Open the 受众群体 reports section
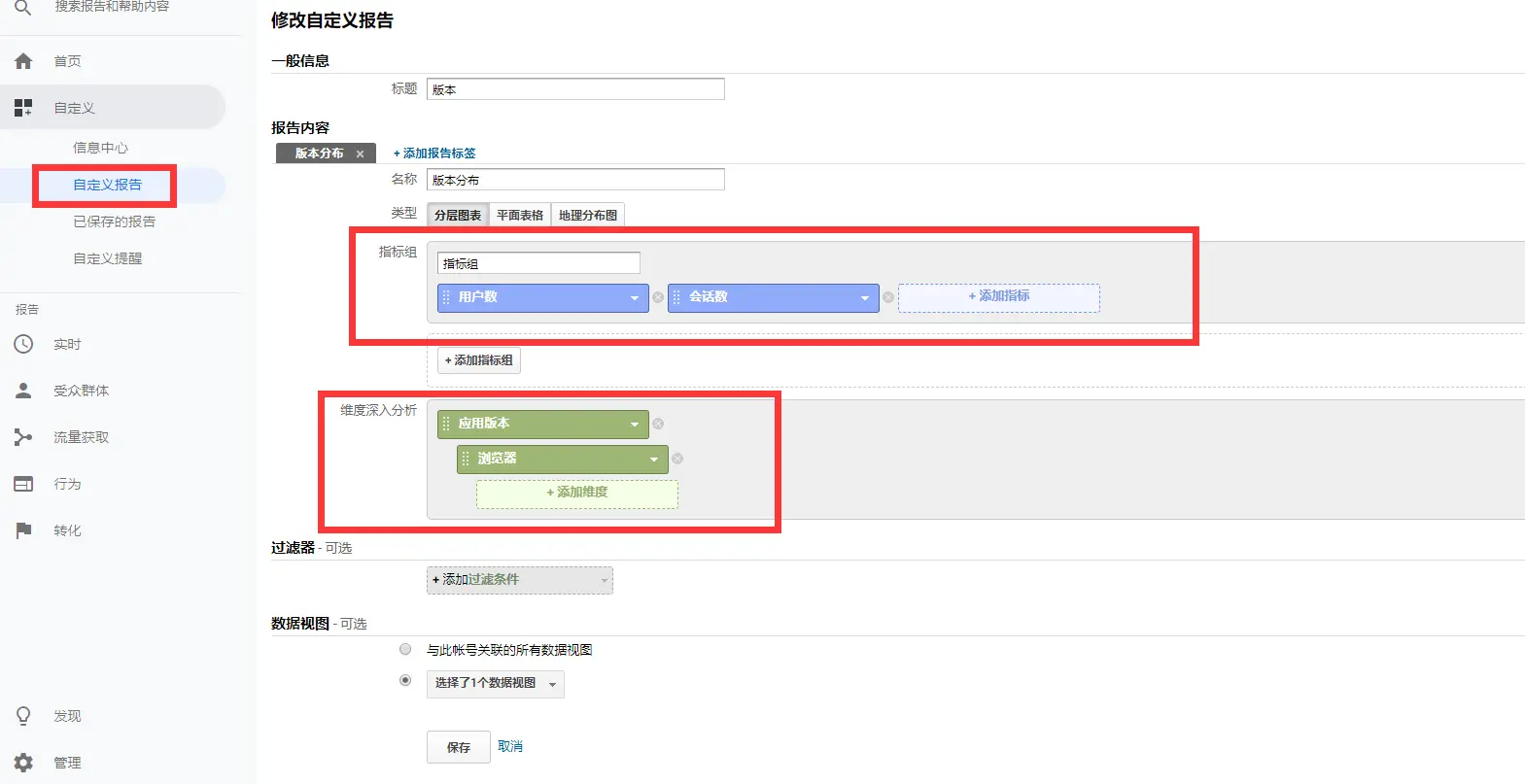The height and width of the screenshot is (784, 1525). (81, 391)
